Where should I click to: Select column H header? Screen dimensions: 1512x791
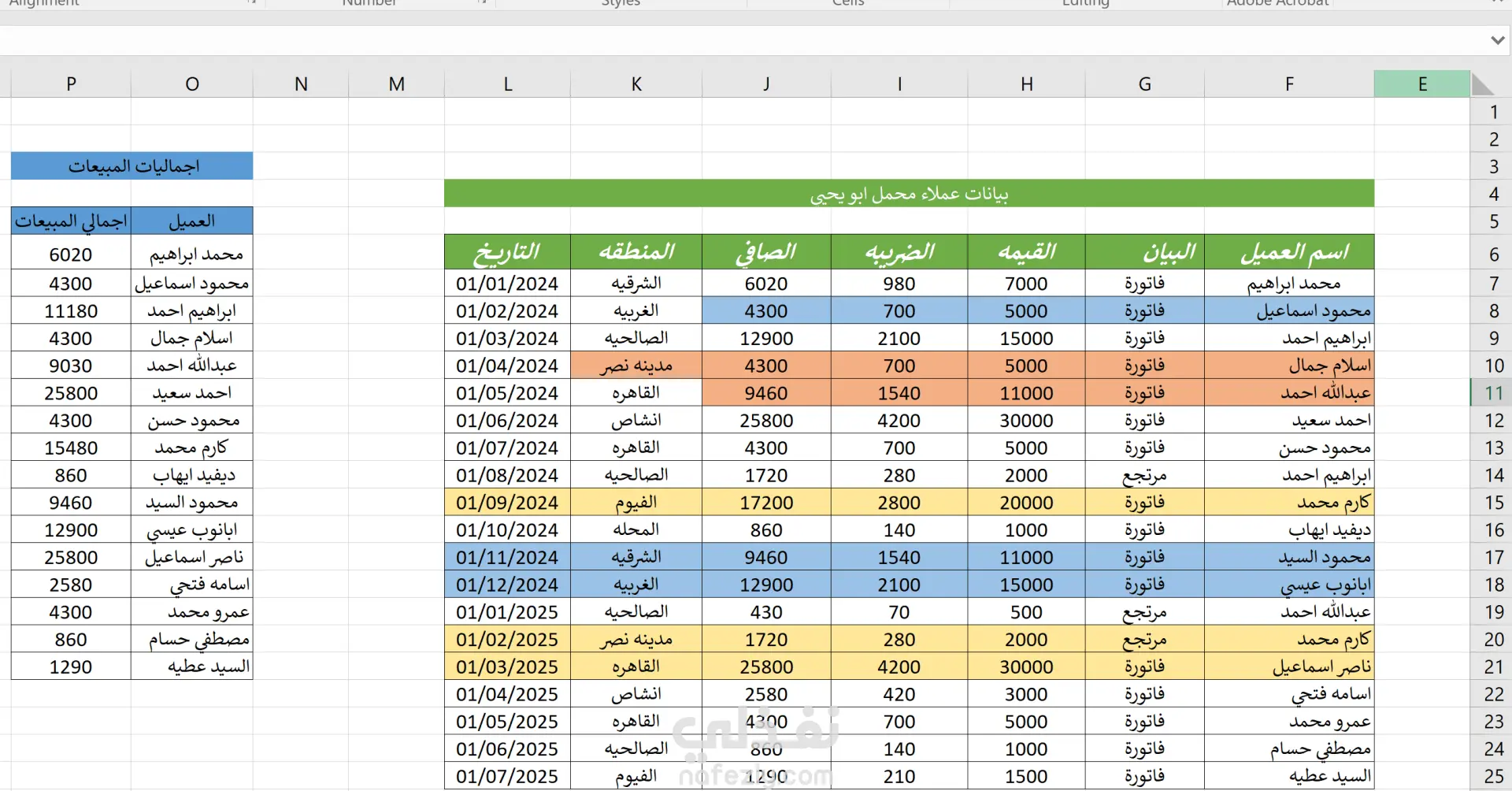tap(1027, 84)
